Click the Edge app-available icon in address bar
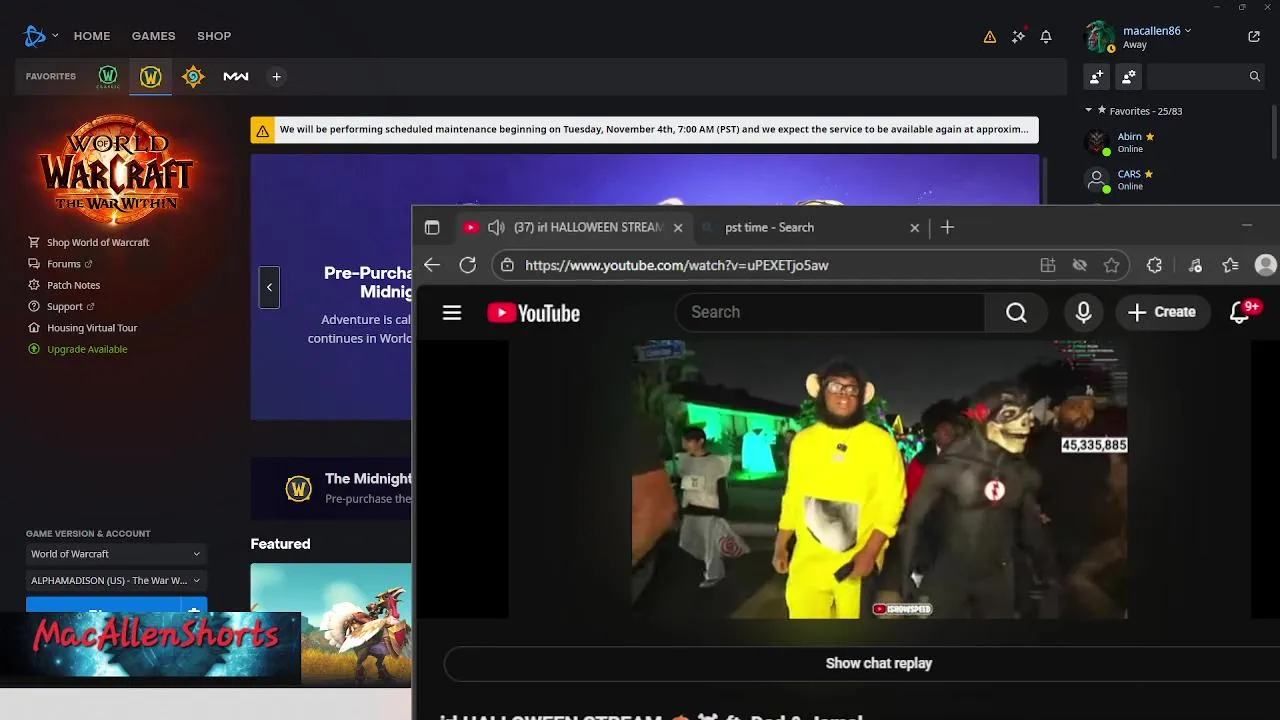The image size is (1280, 720). pos(1048,265)
